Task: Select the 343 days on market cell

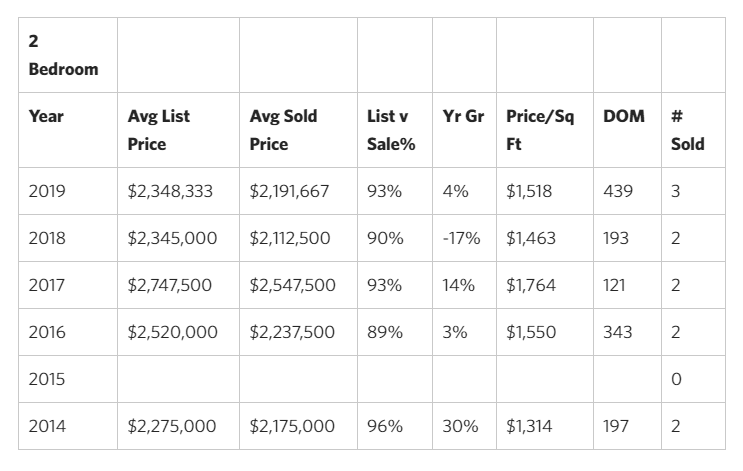Action: pos(617,332)
